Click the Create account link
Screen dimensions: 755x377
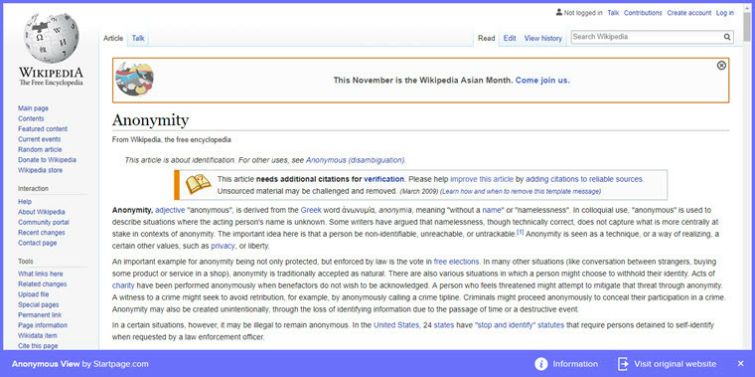(x=689, y=13)
